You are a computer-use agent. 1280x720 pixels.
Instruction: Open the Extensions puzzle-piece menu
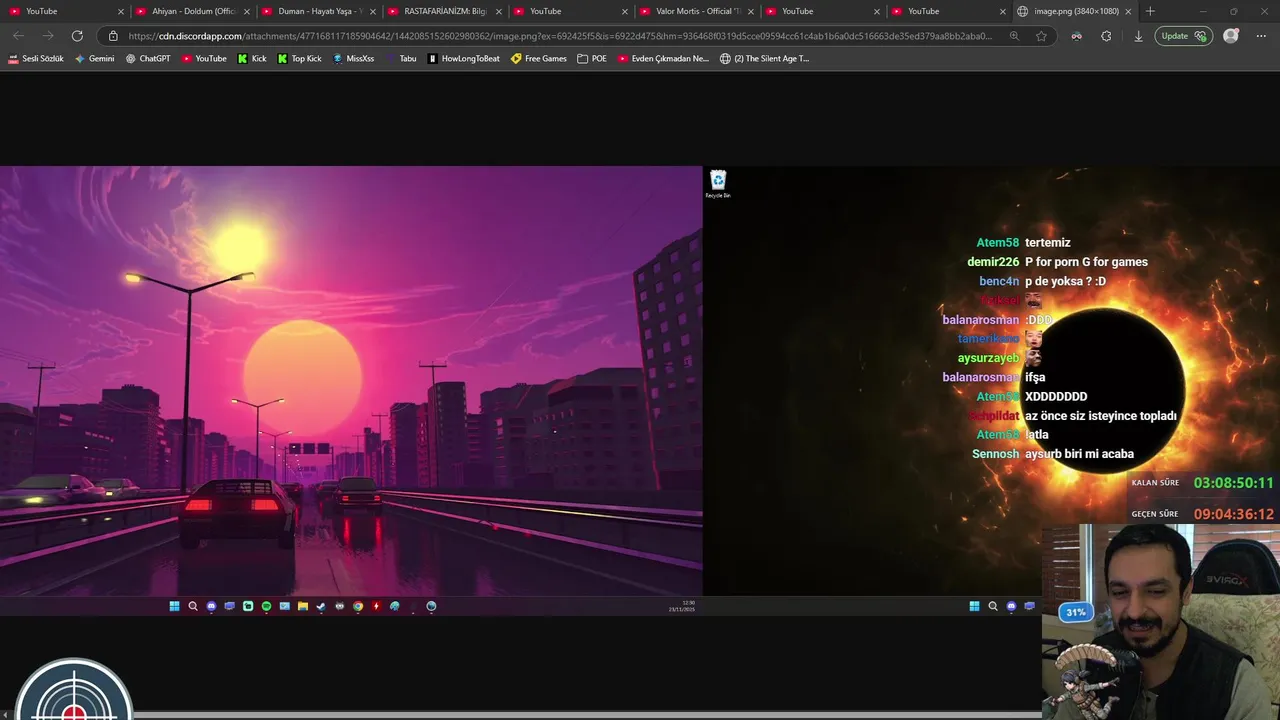pos(1106,36)
